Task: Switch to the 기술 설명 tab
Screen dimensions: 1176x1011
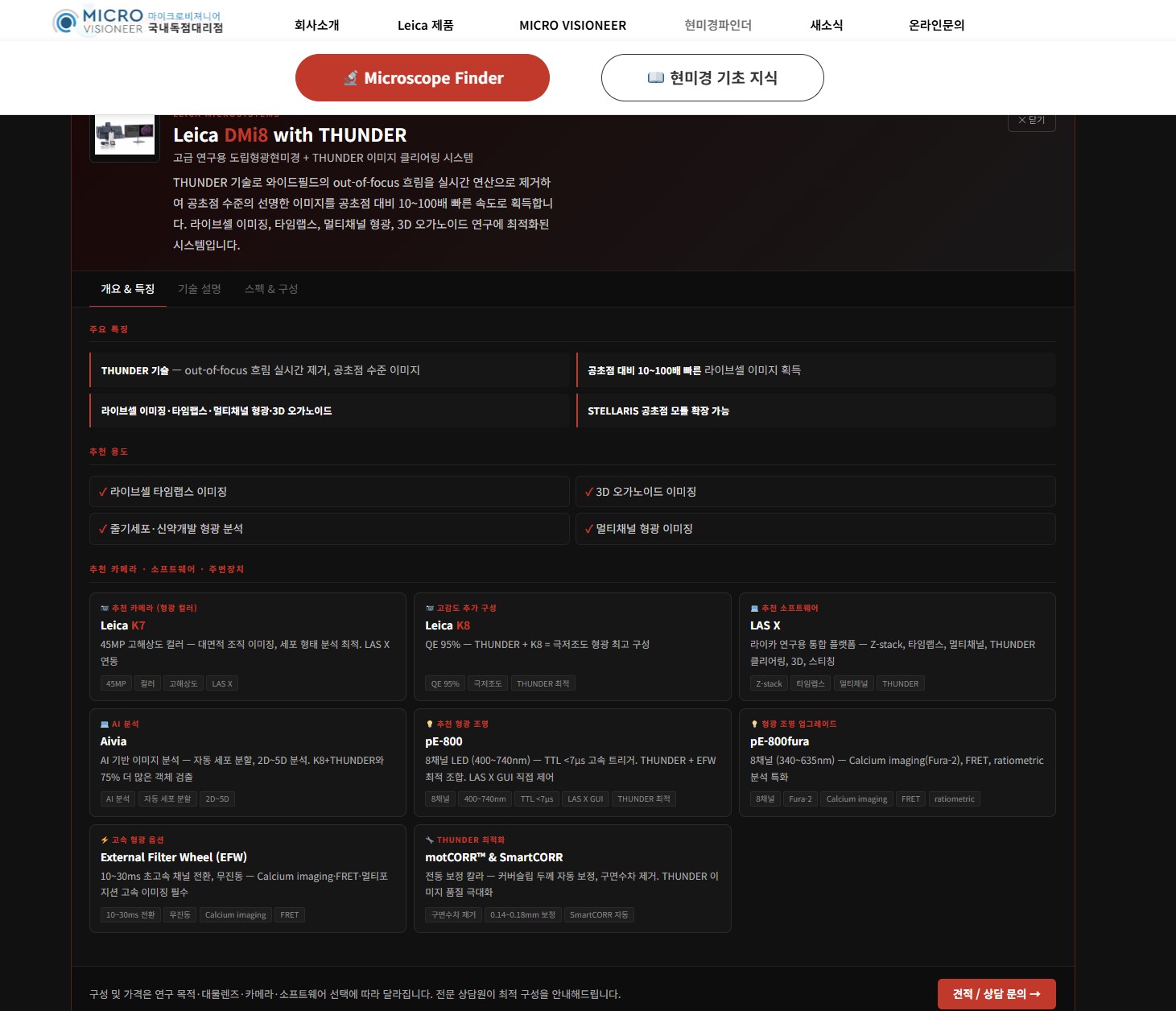Action: [200, 289]
